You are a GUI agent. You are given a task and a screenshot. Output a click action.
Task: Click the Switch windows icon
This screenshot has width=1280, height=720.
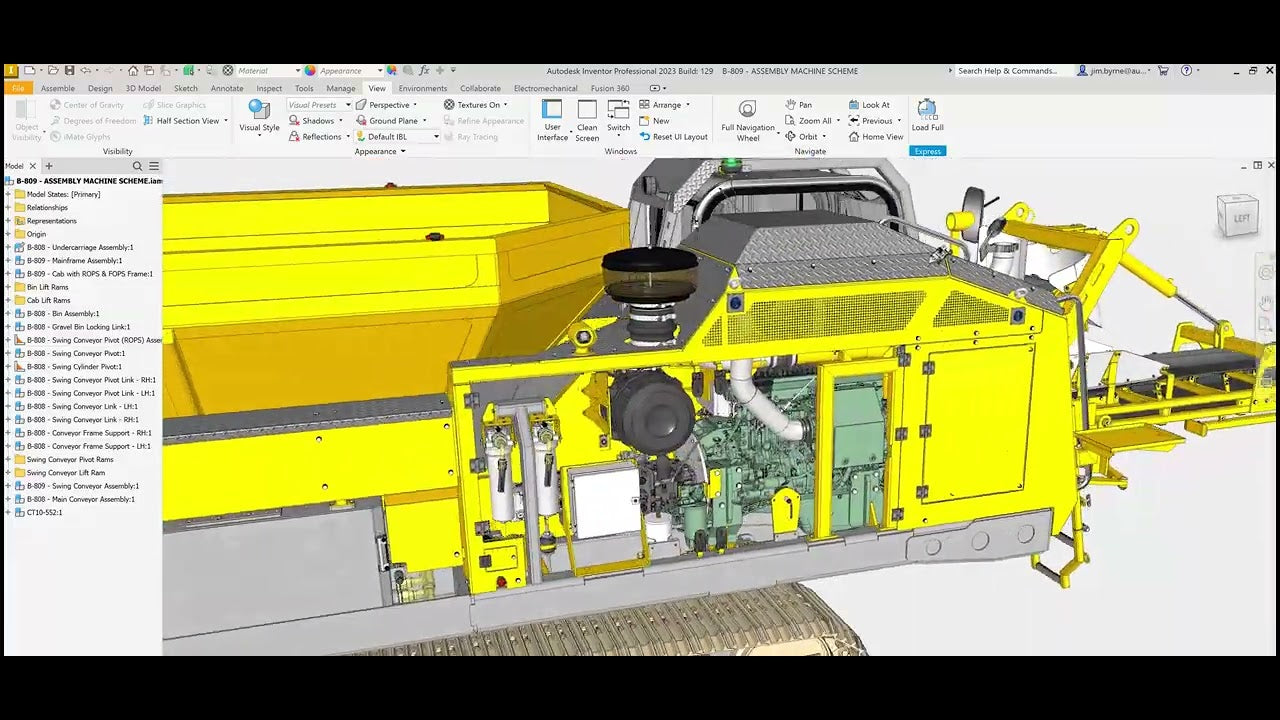click(618, 110)
